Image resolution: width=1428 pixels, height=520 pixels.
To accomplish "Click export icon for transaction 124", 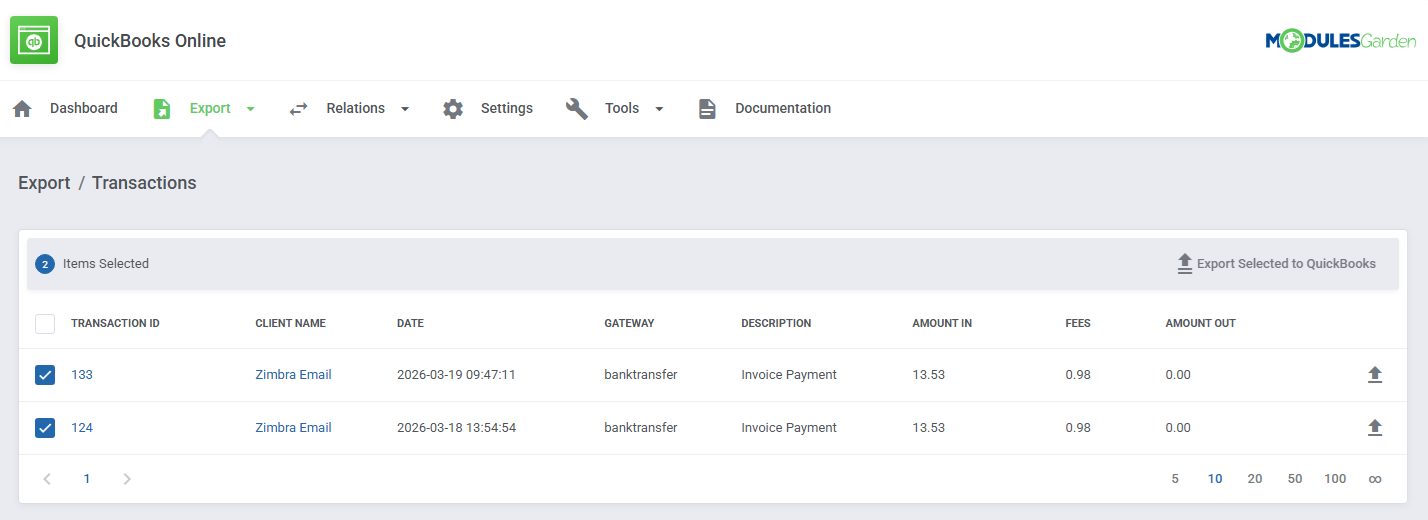I will point(1375,428).
